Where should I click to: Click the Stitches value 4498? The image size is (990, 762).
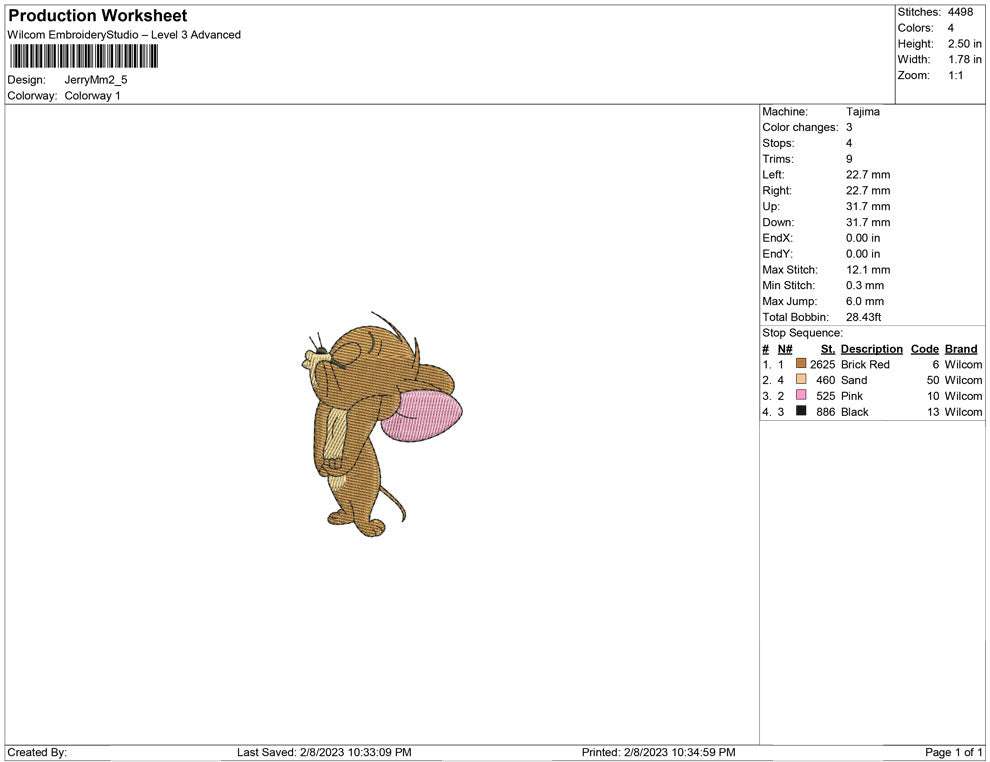[x=960, y=12]
